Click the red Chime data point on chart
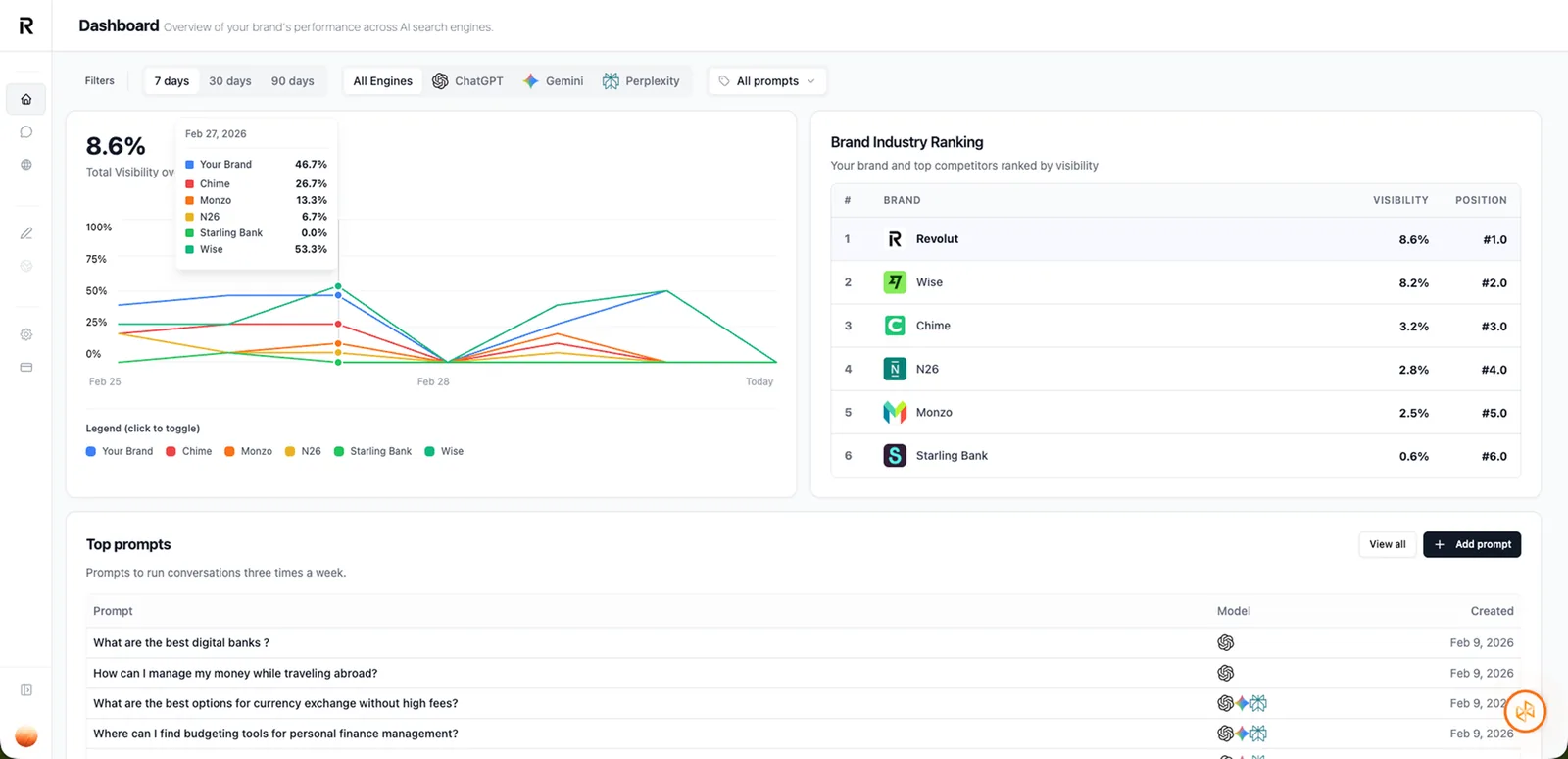This screenshot has height=759, width=1568. [338, 324]
